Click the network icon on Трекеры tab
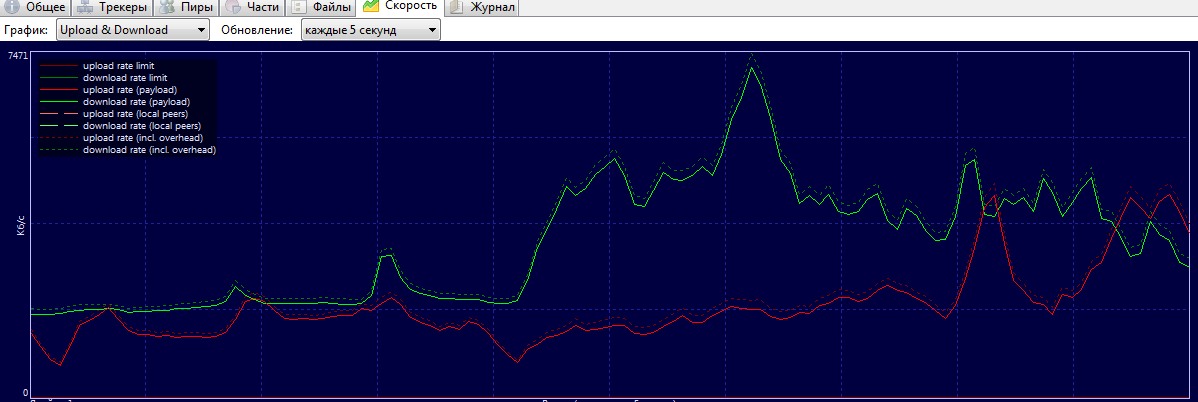The height and width of the screenshot is (402, 1198). (86, 7)
